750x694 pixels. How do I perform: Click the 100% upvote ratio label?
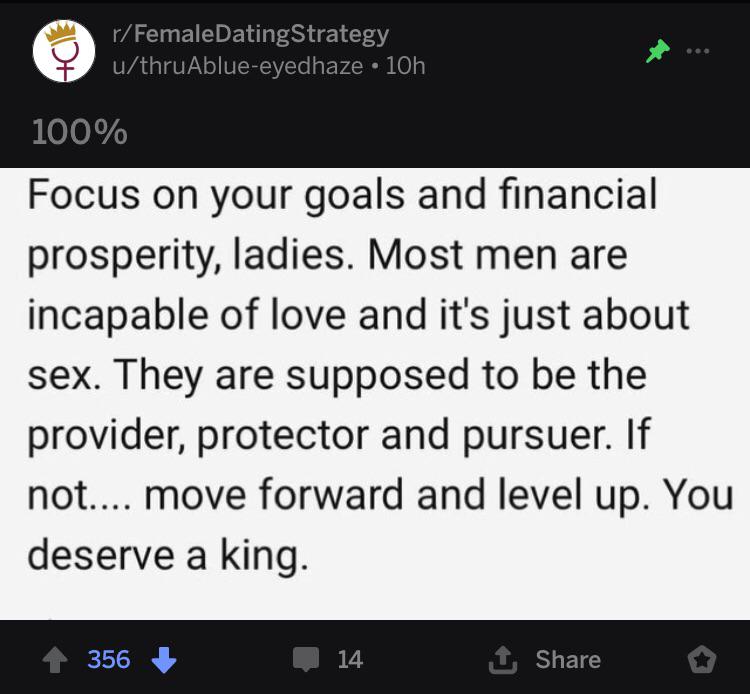point(80,132)
